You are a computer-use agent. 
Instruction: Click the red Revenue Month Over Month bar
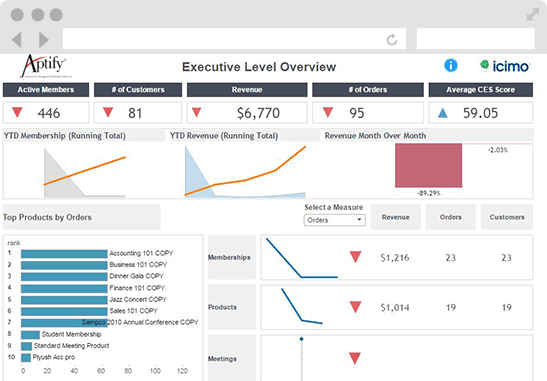(428, 165)
